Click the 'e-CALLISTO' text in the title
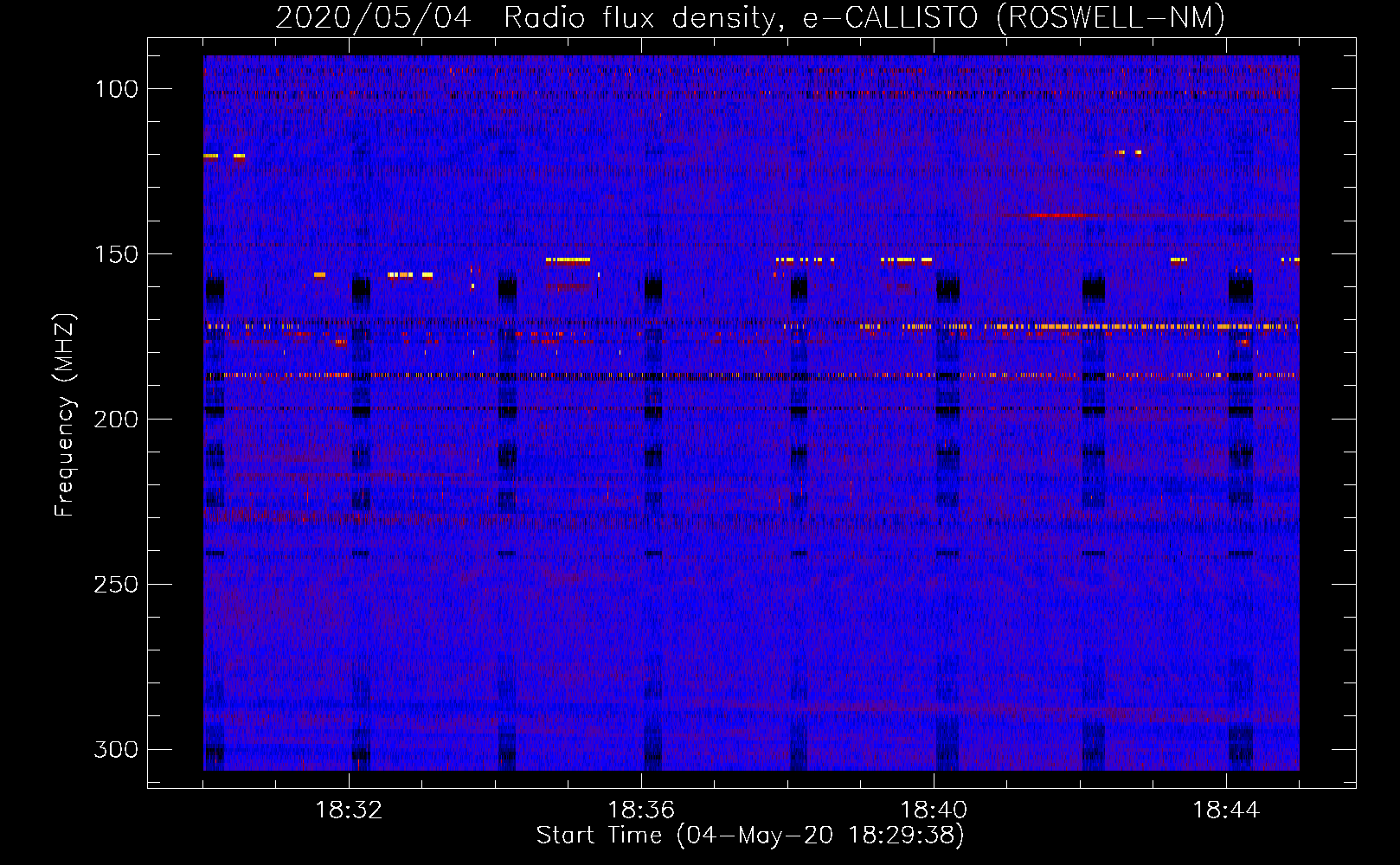This screenshot has height=865, width=1400. coord(891,17)
